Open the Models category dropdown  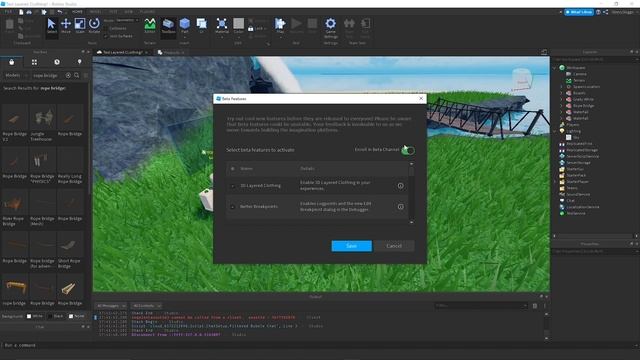click(16, 76)
